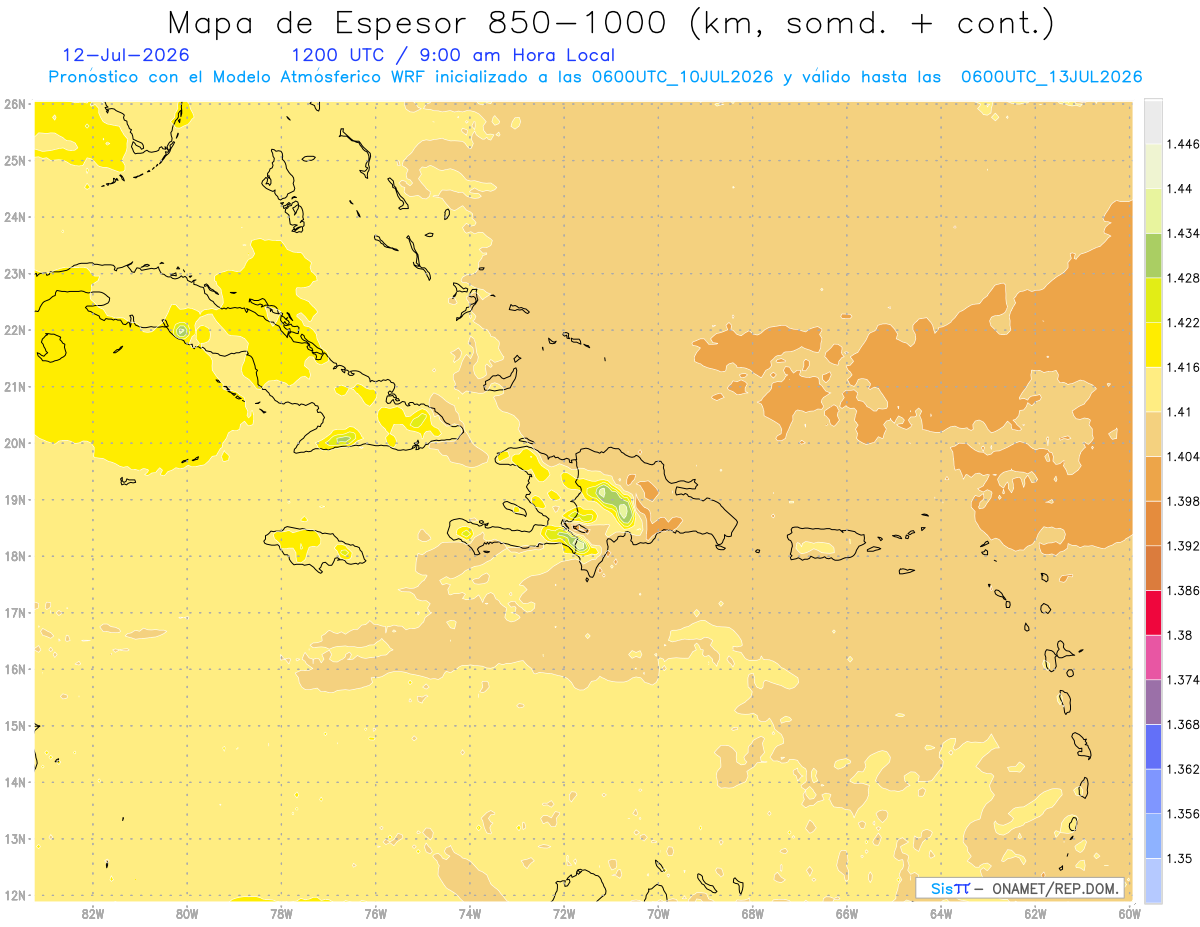Click the latitude label '18N'
This screenshot has height=927, width=1200.
pyautogui.click(x=14, y=556)
